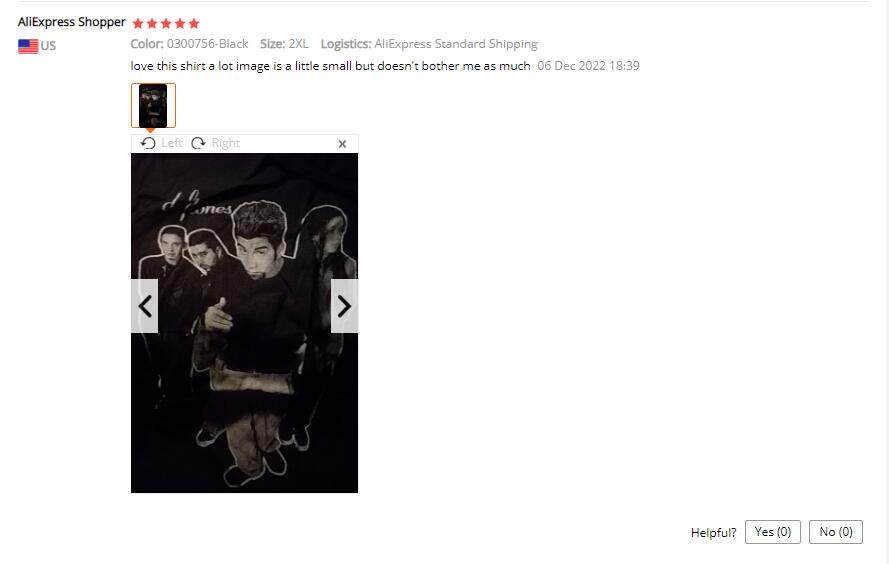Click the rotate left arrow icon
Image resolution: width=889 pixels, height=564 pixels.
148,143
